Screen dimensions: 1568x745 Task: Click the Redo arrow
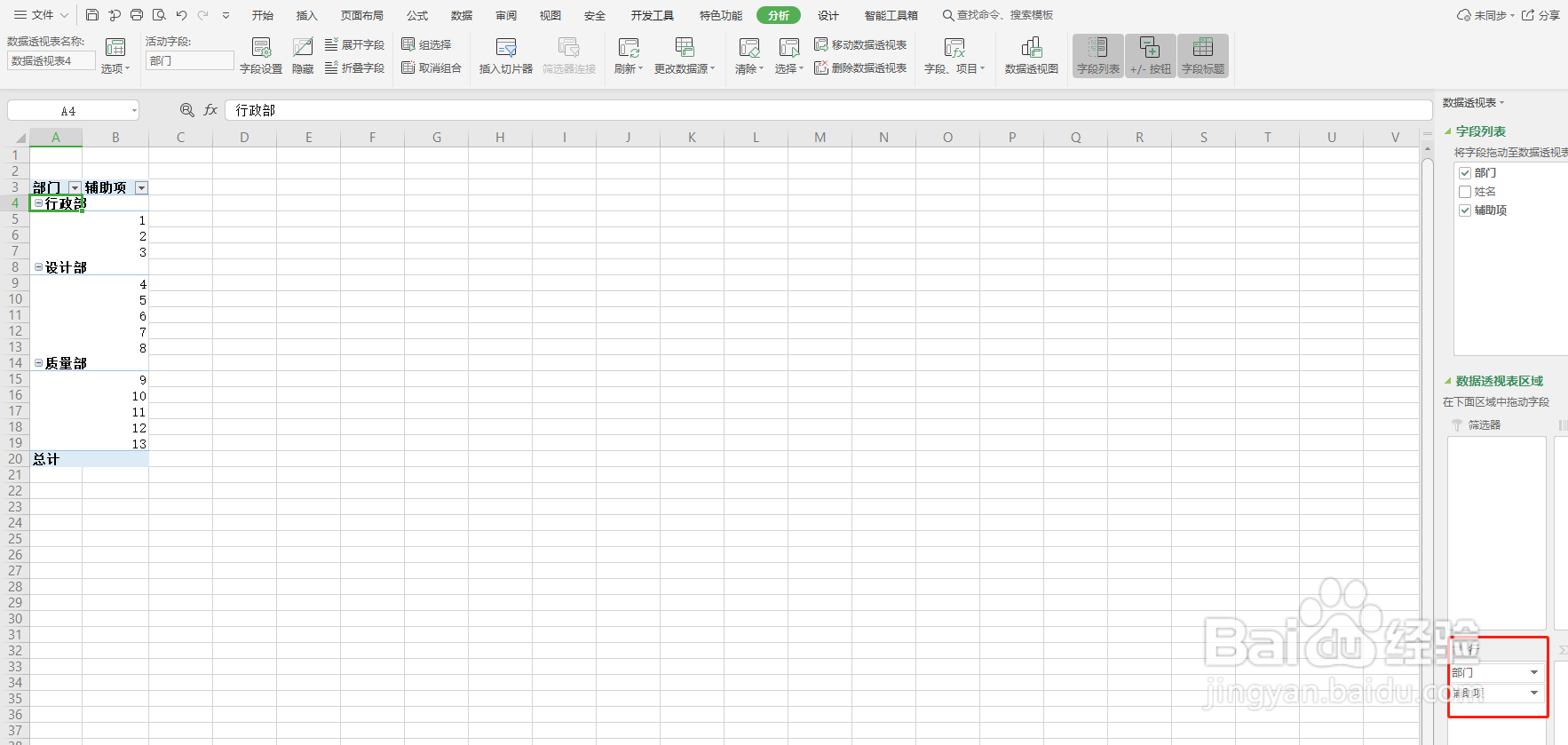(x=203, y=15)
